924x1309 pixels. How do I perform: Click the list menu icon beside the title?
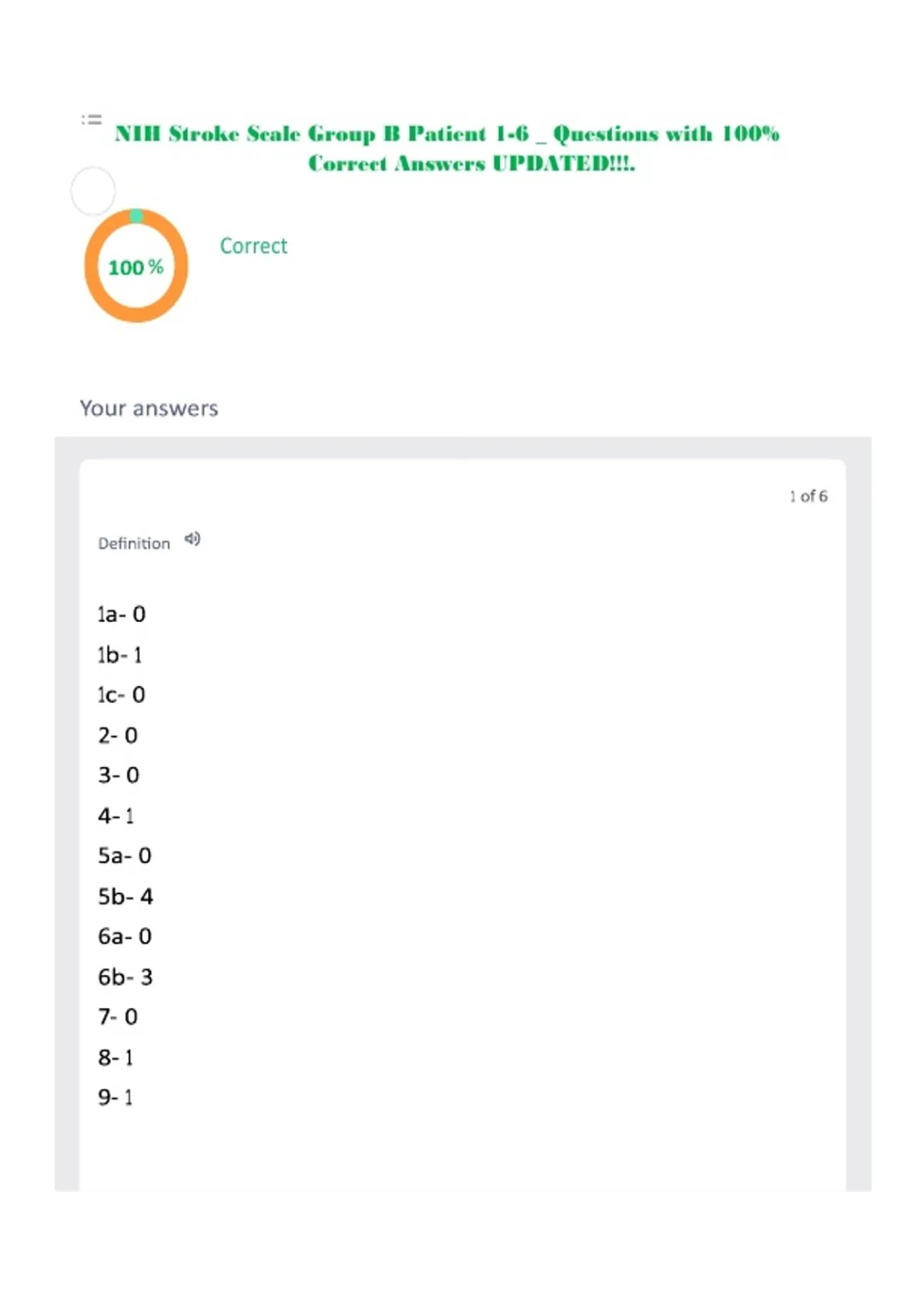[x=92, y=119]
